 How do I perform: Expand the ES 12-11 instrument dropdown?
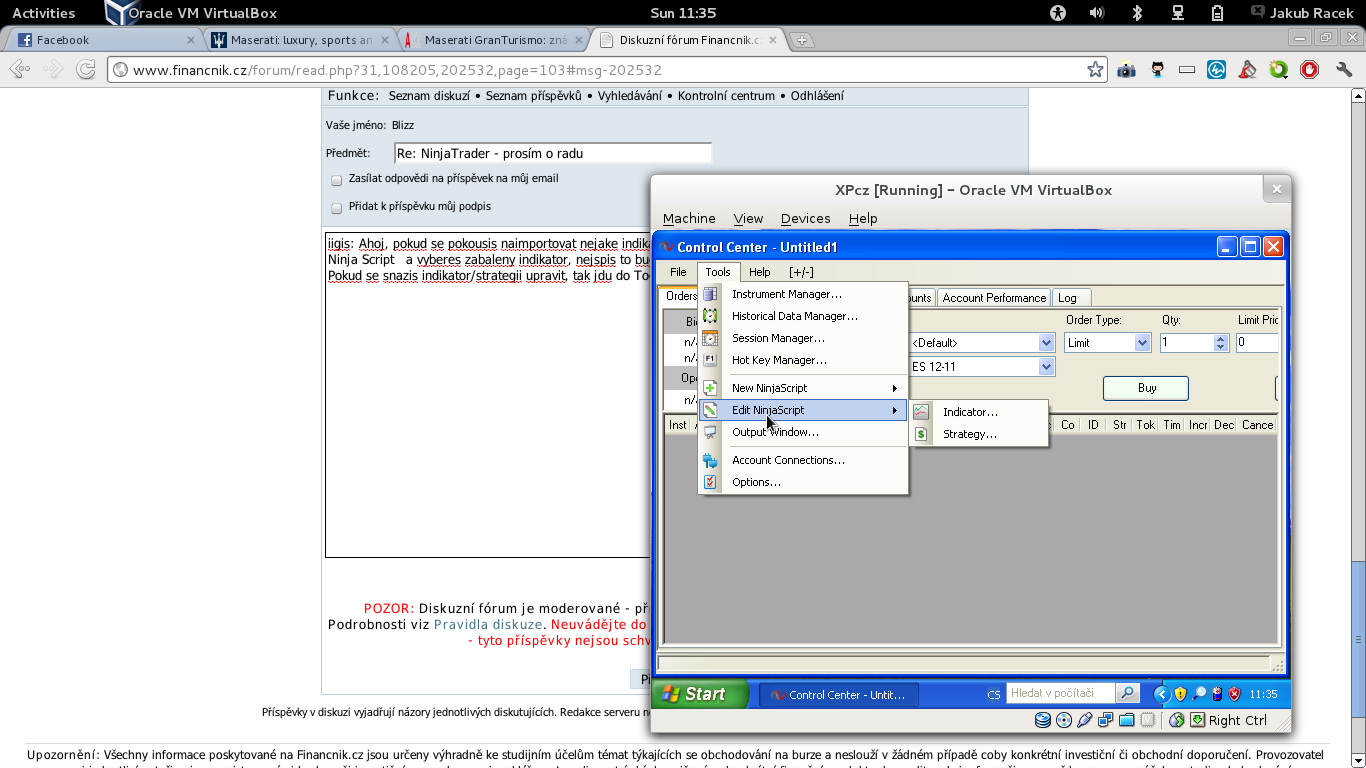(1046, 367)
